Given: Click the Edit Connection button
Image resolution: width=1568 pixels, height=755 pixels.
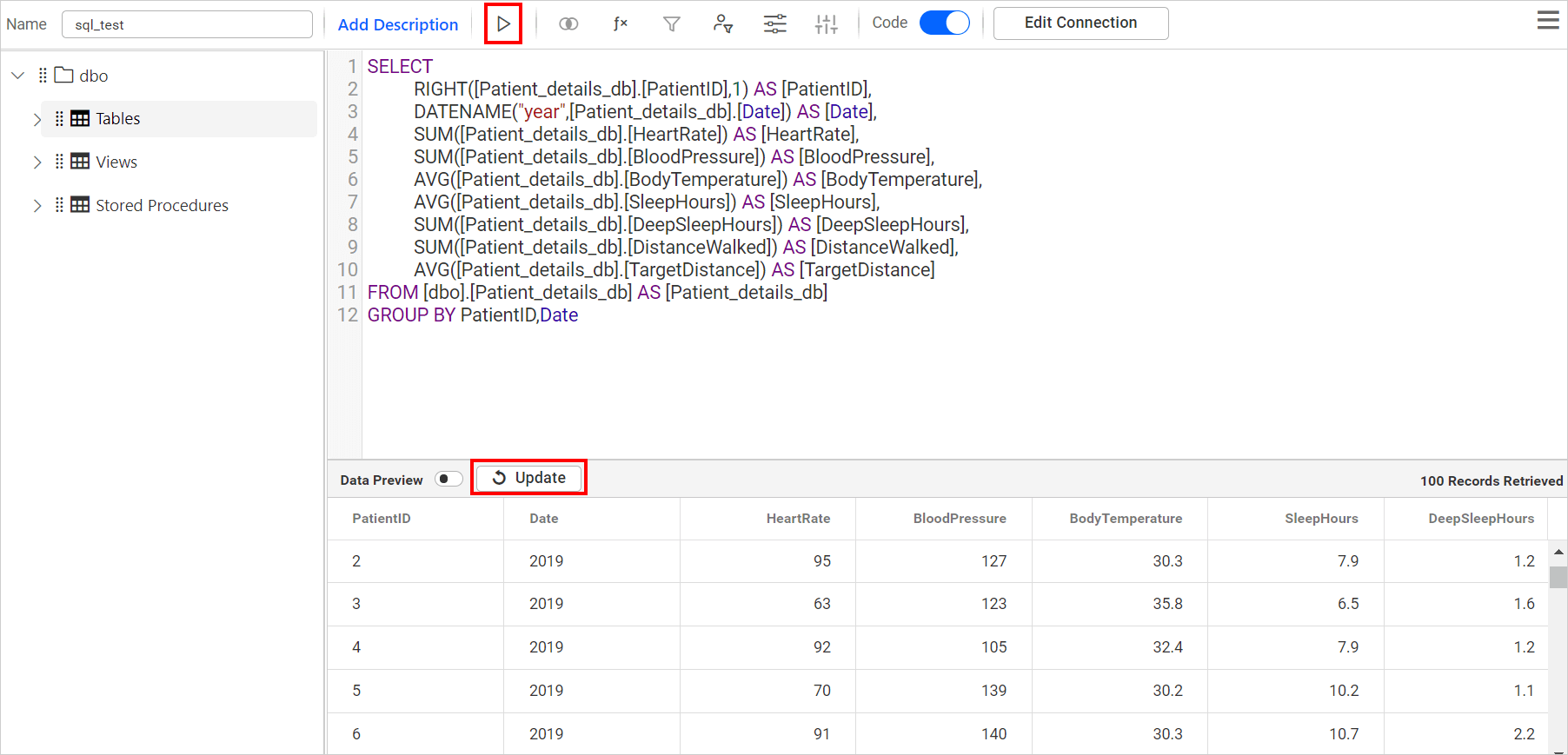Looking at the screenshot, I should [1080, 23].
